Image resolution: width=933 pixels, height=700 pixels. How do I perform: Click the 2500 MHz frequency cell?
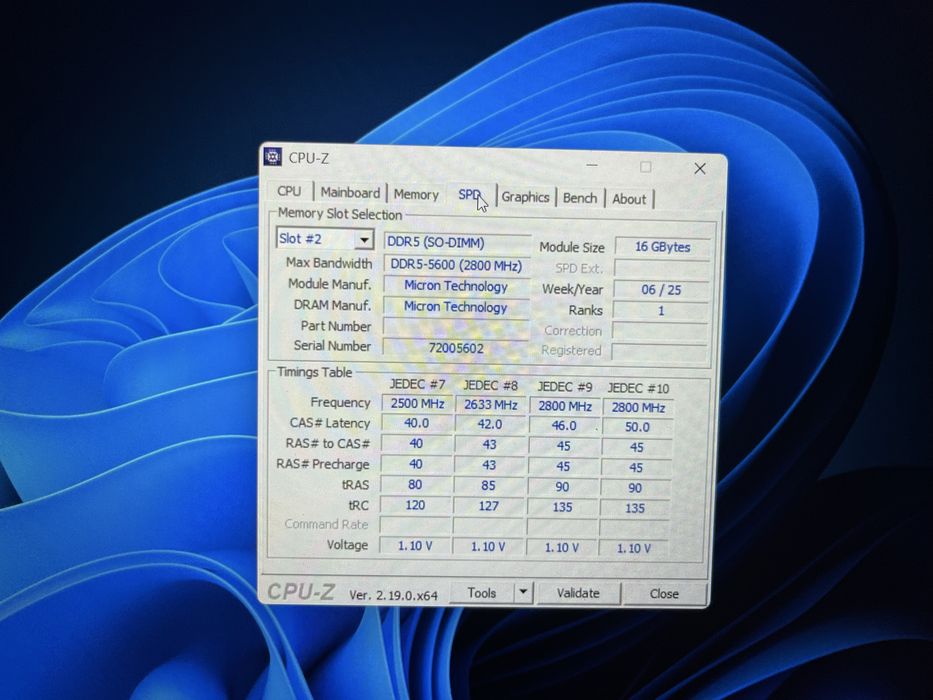(417, 404)
